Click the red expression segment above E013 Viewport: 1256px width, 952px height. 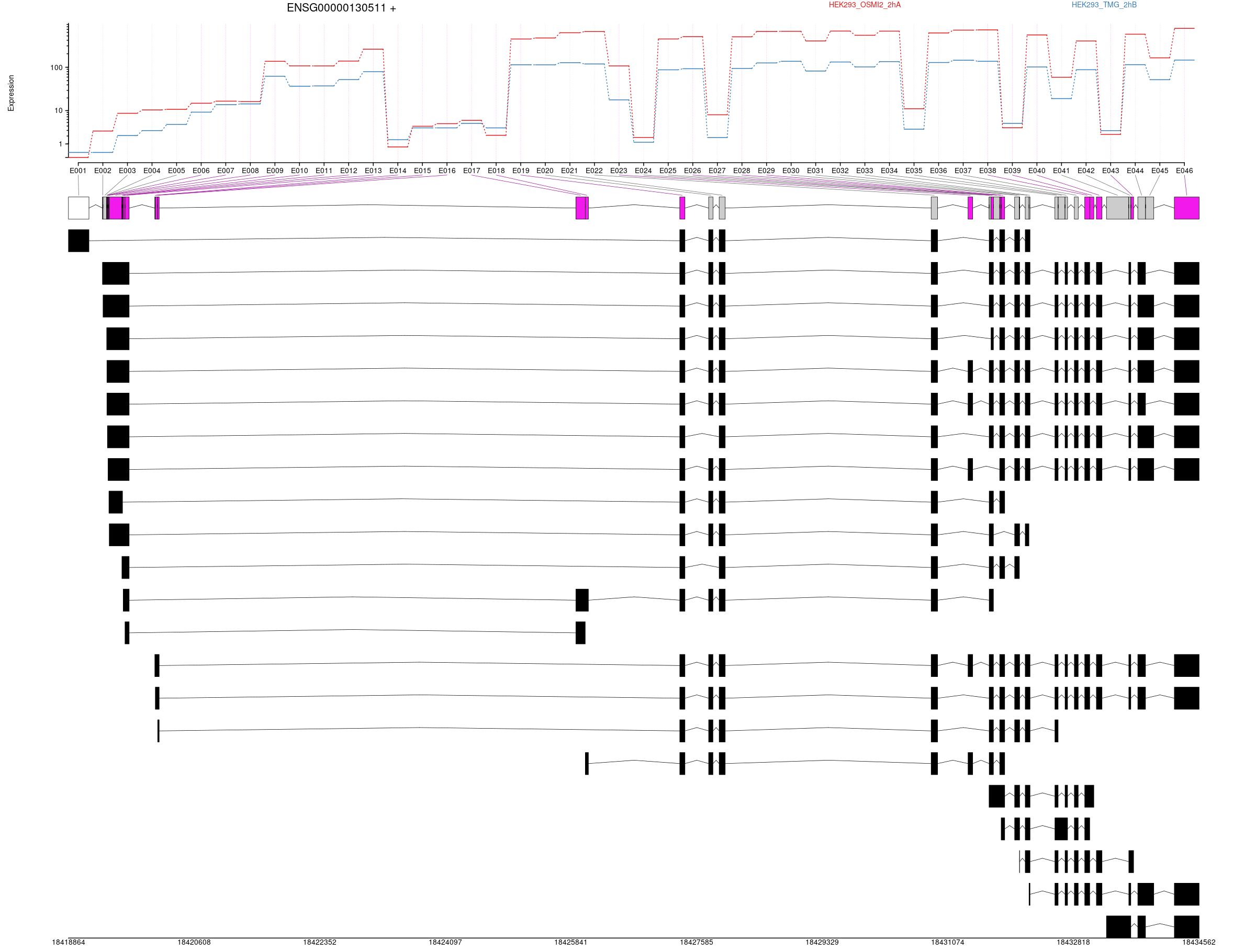(373, 49)
